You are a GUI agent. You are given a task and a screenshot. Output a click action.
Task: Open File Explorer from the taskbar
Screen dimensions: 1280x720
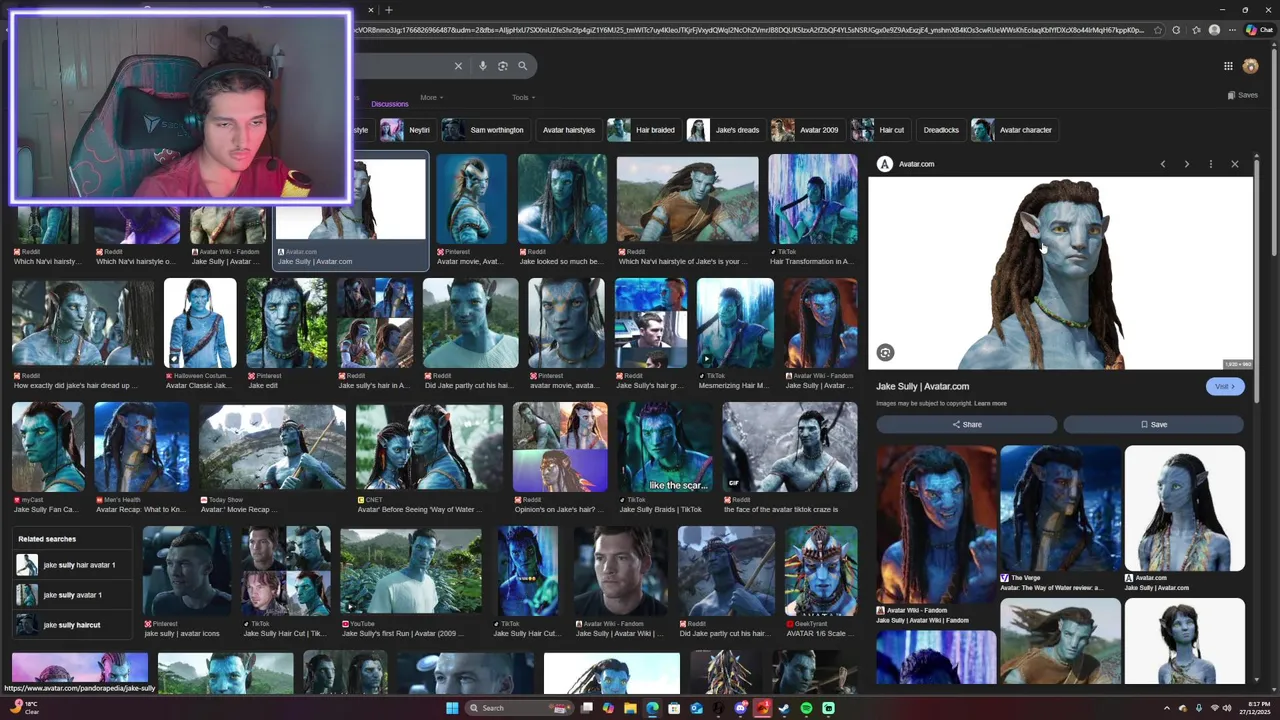[630, 708]
